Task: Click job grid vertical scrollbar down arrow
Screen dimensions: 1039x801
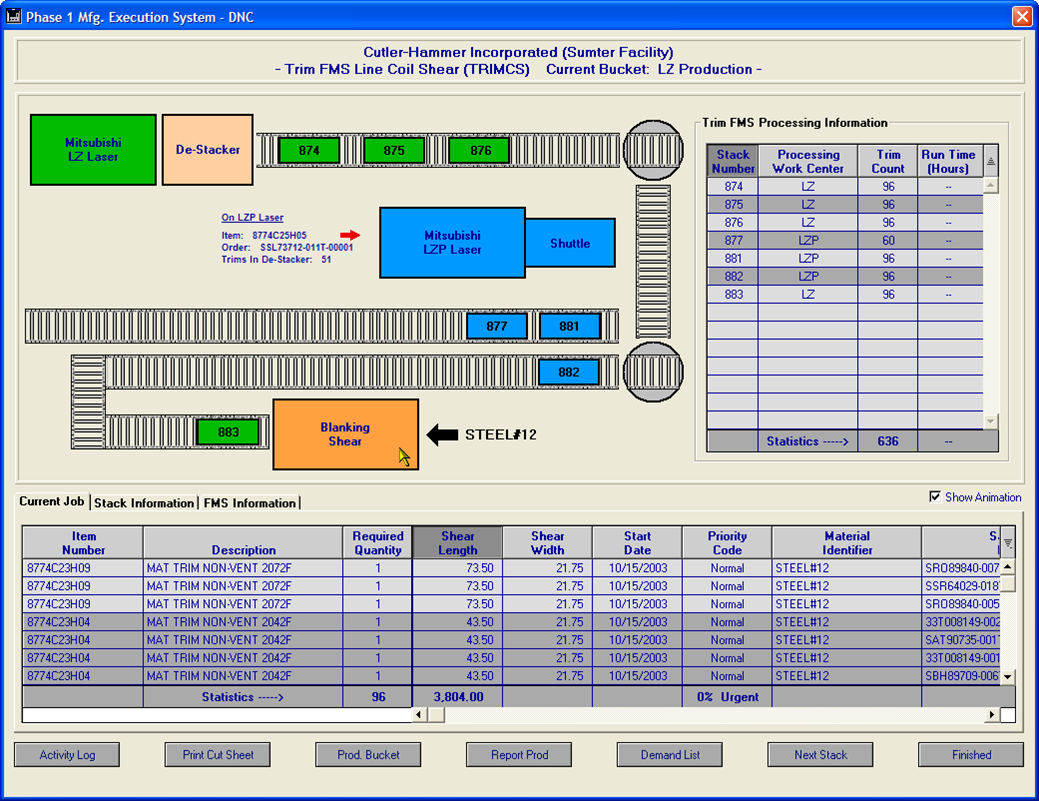Action: pos(1008,676)
